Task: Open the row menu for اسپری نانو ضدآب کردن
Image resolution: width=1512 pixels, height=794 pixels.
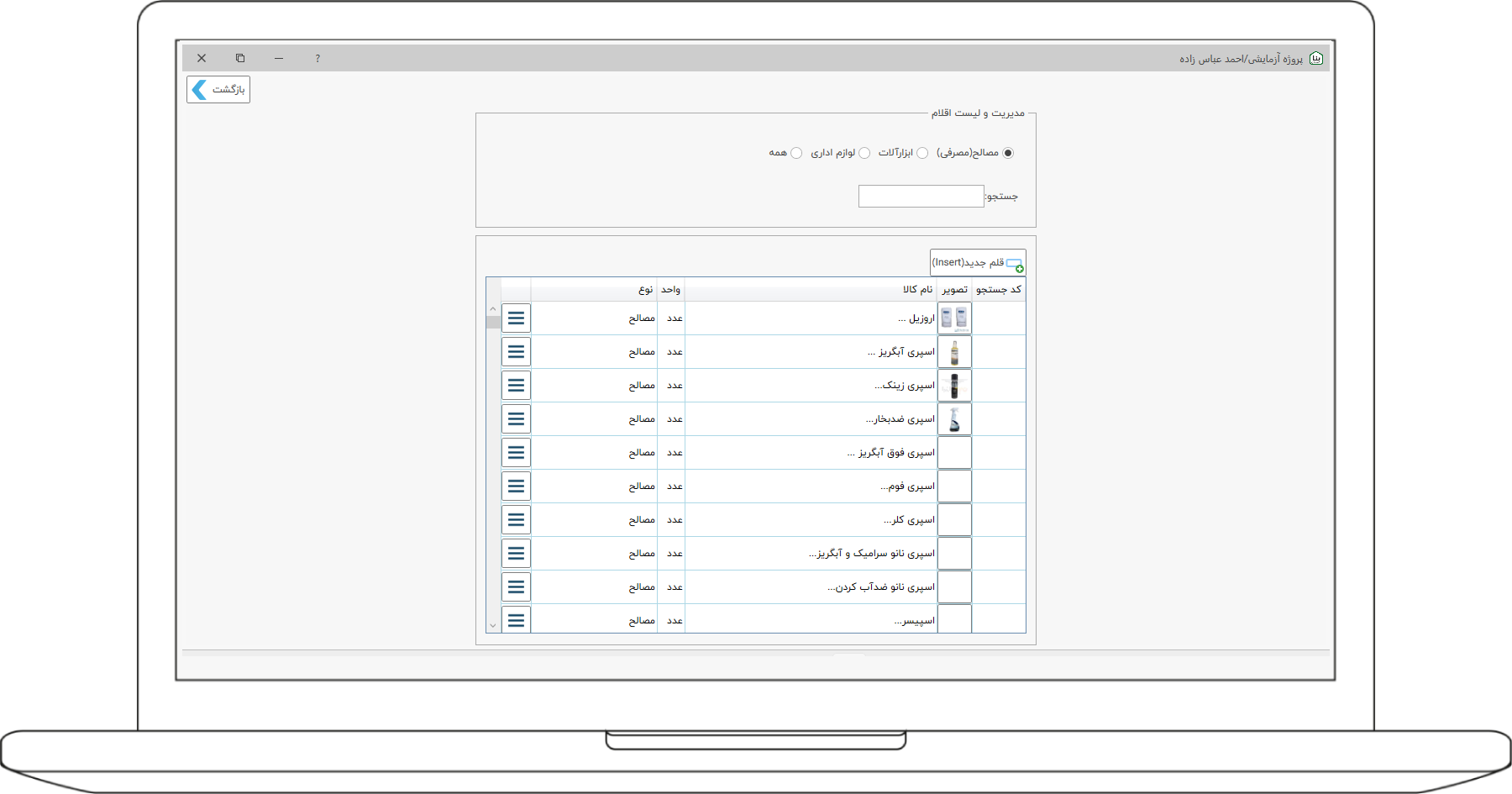Action: click(516, 587)
